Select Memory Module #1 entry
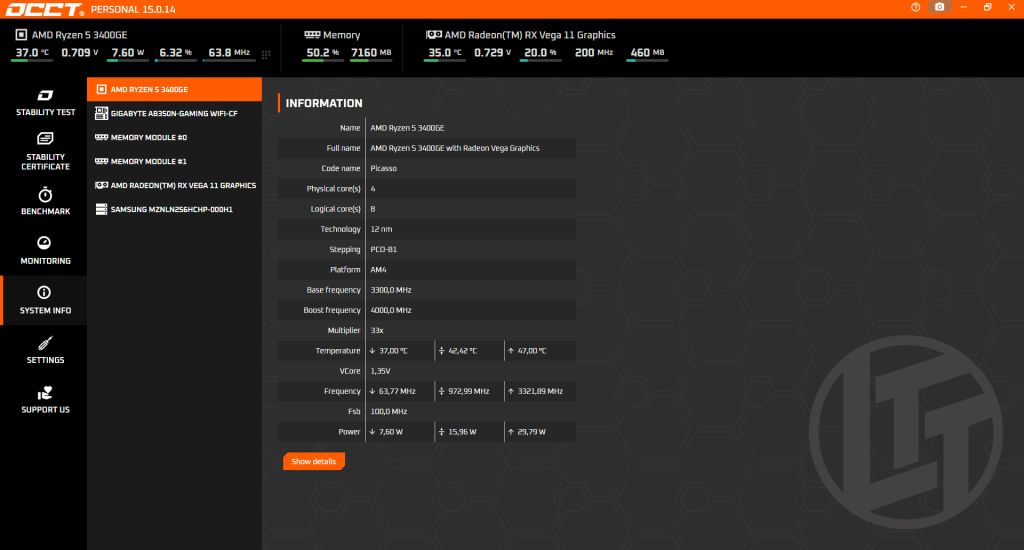Screen dimensions: 1024x550 [x=174, y=161]
